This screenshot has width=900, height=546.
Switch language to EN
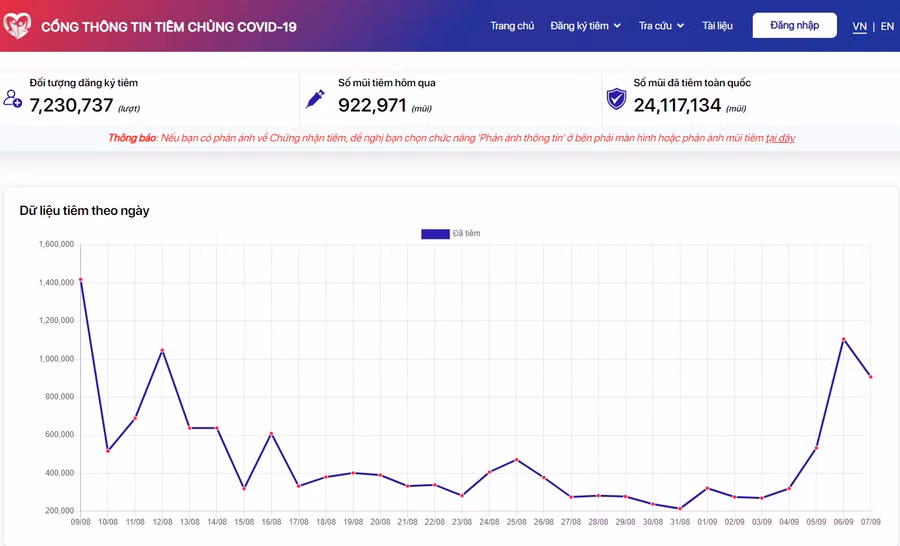[887, 27]
